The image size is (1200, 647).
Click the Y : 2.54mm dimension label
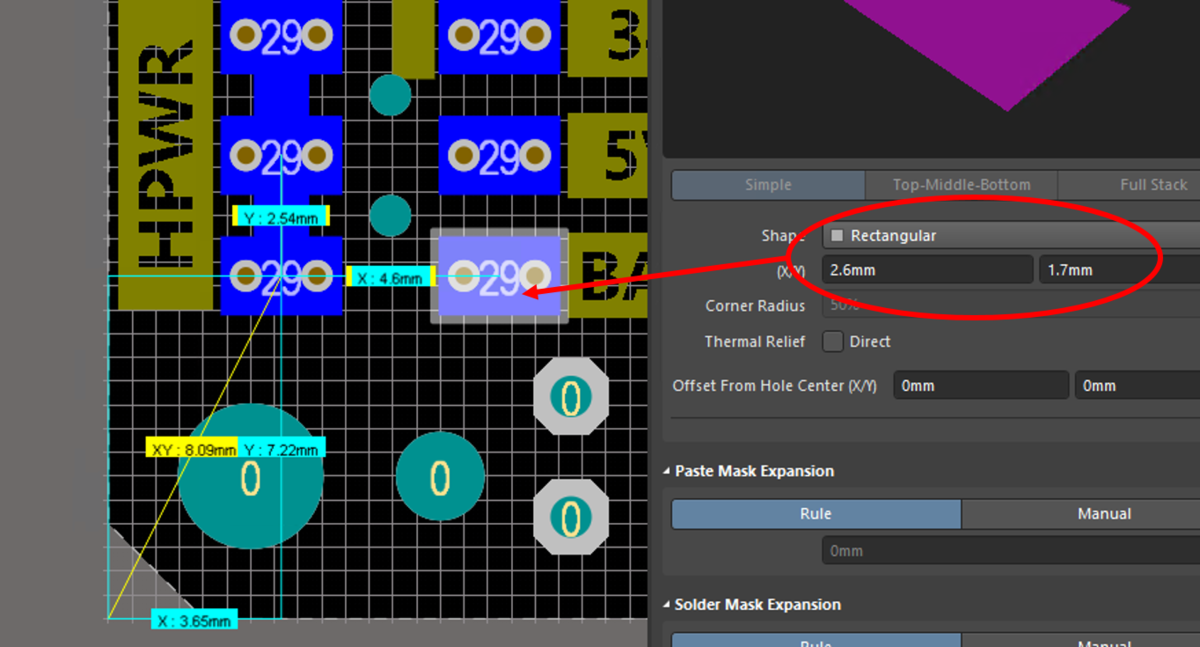(281, 216)
